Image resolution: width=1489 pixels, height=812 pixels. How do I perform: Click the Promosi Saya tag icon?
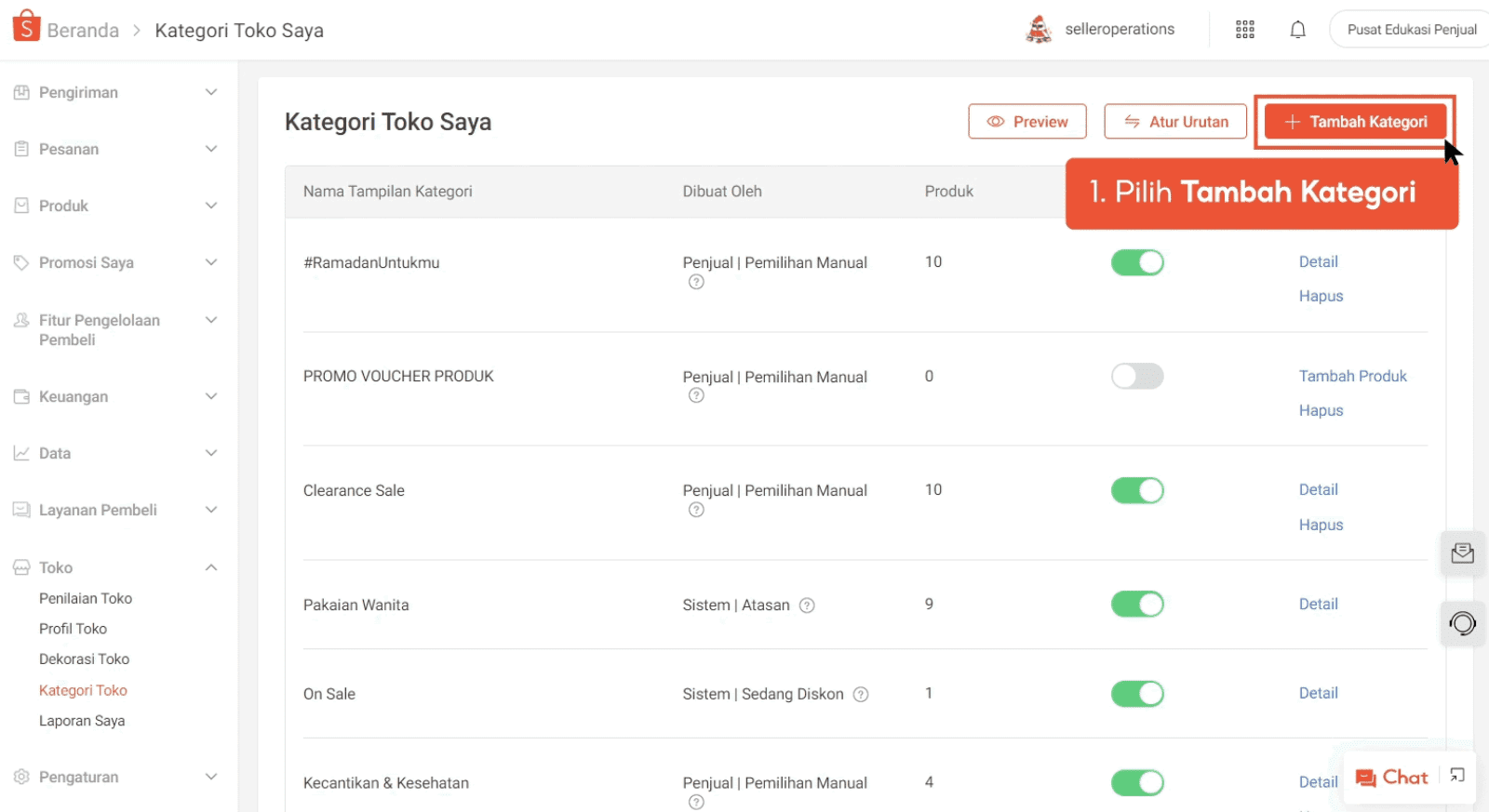(x=21, y=262)
